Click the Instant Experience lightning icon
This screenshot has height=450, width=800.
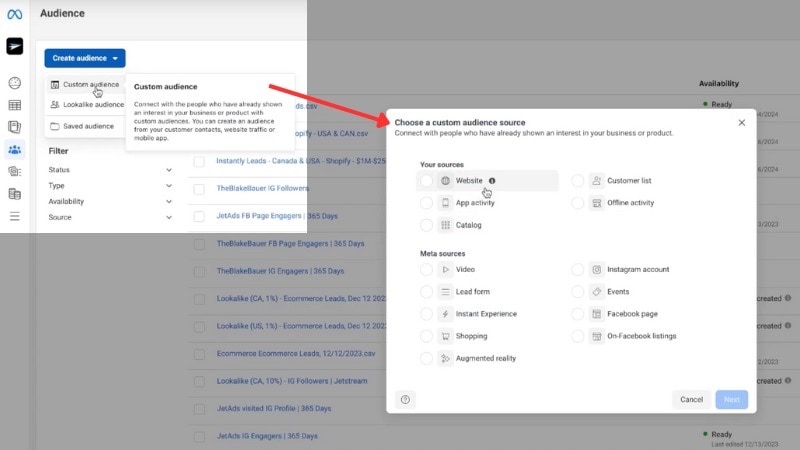tap(445, 314)
